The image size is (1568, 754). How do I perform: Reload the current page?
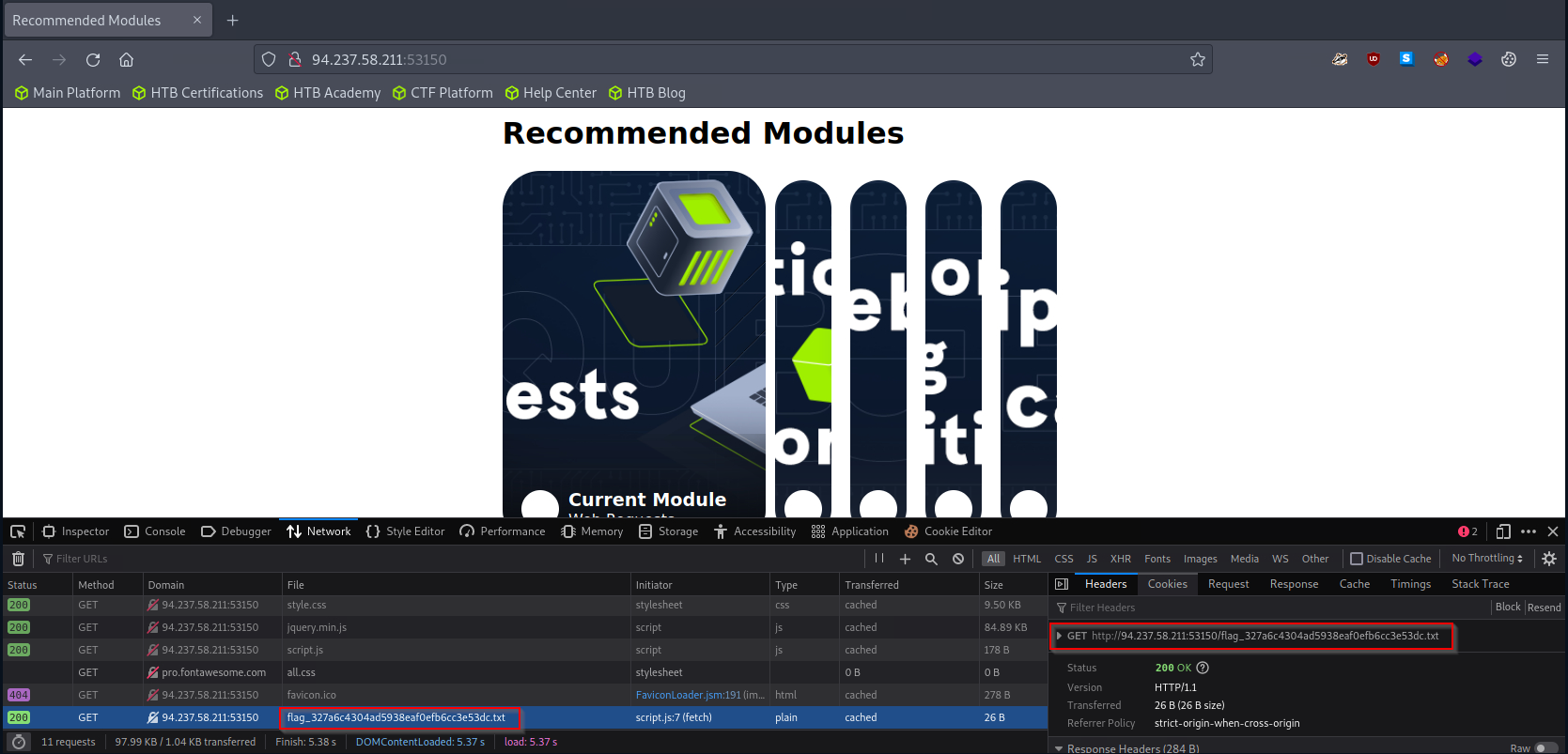click(93, 59)
